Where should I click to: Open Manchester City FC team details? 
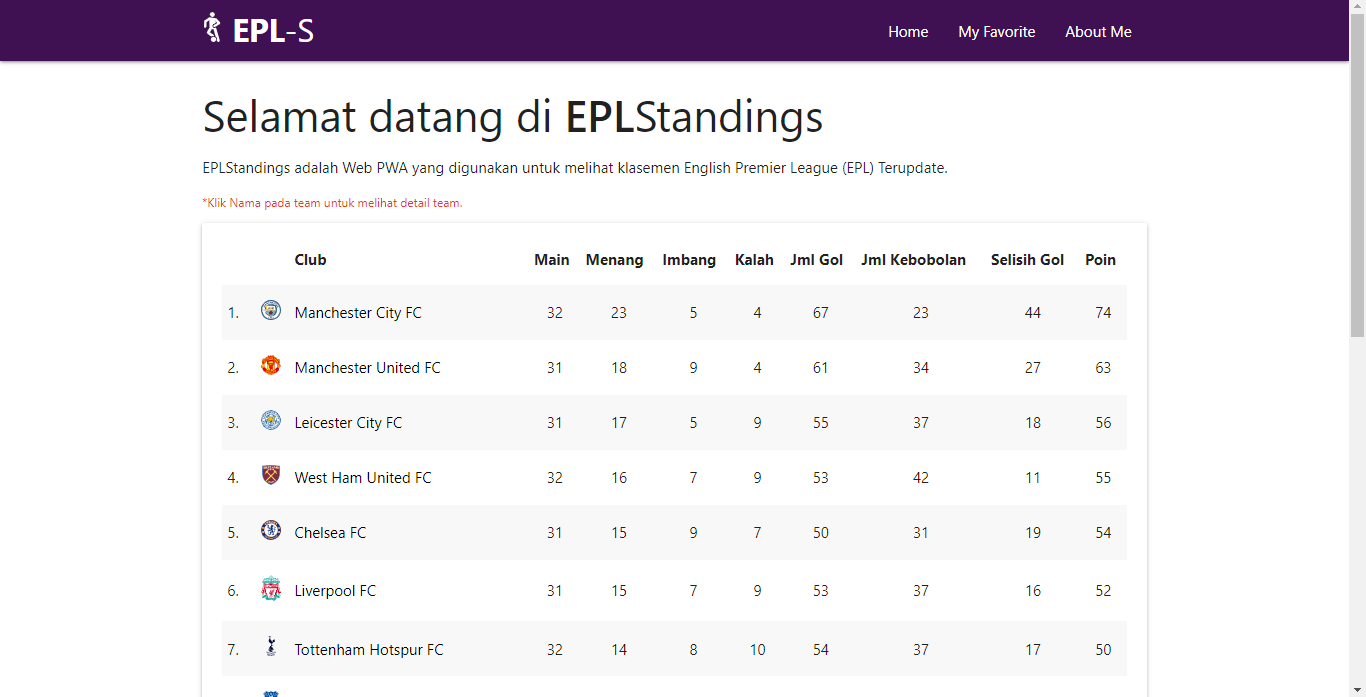(x=357, y=312)
